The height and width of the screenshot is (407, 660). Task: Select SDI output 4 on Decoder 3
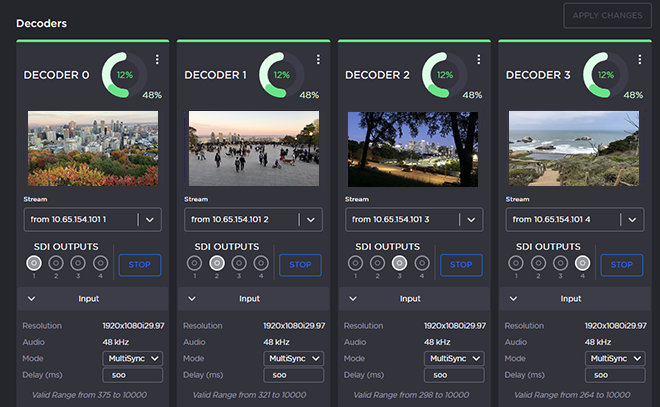584,262
